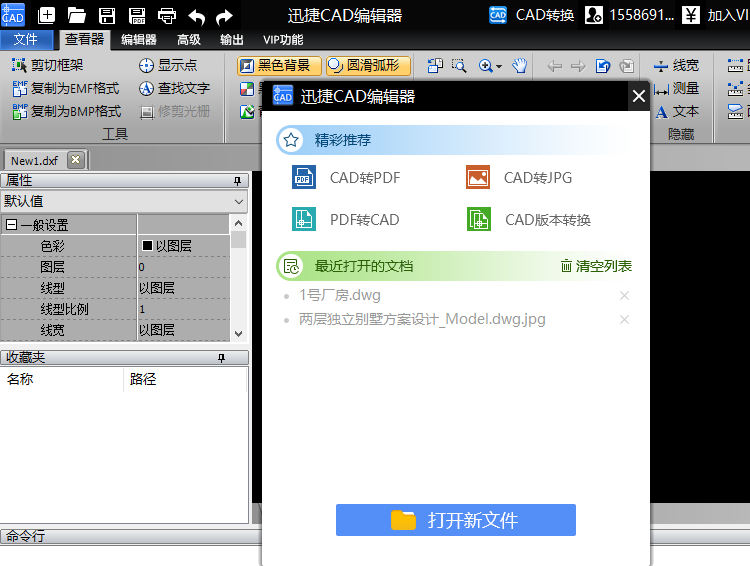Toggle 圆滑弧形 button
This screenshot has height=566, width=750.
[x=368, y=66]
